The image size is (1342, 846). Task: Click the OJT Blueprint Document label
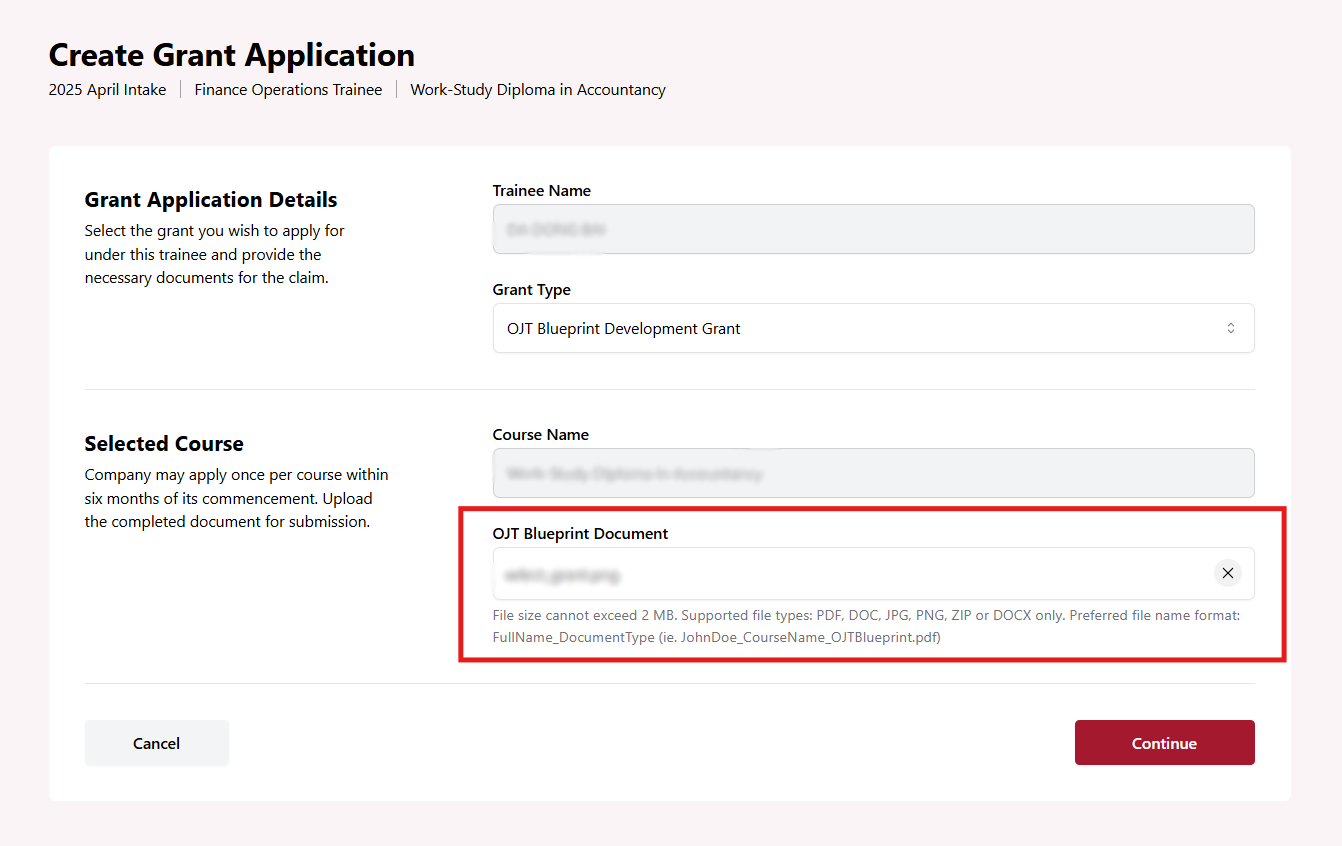tap(580, 534)
